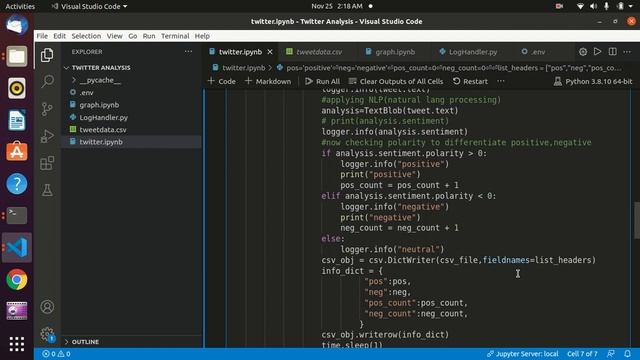Image resolution: width=640 pixels, height=360 pixels.
Task: Open Ubuntu Software from the dock
Action: coord(17,151)
